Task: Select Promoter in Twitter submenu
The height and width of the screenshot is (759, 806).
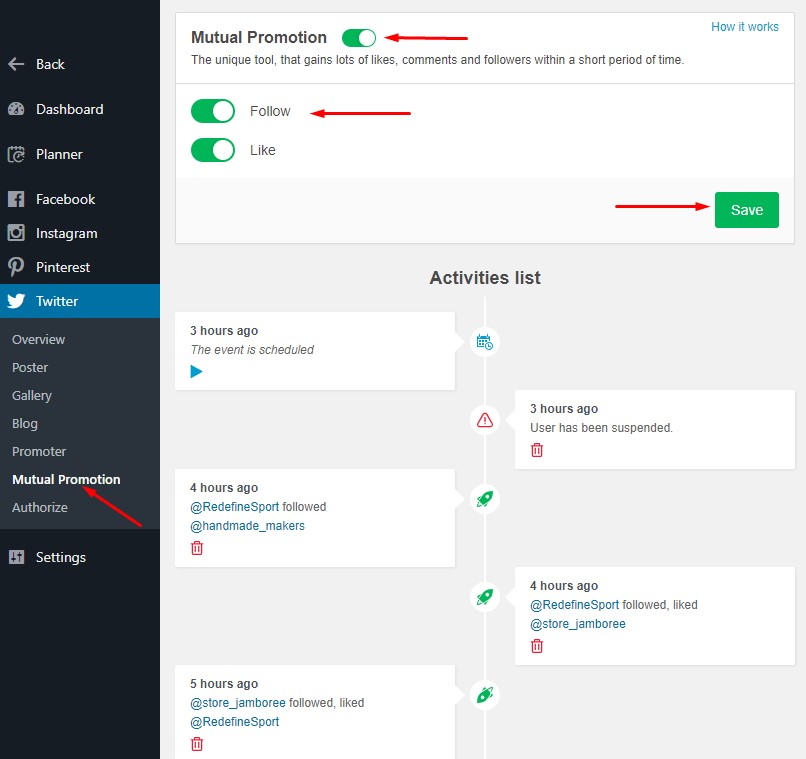Action: click(39, 451)
